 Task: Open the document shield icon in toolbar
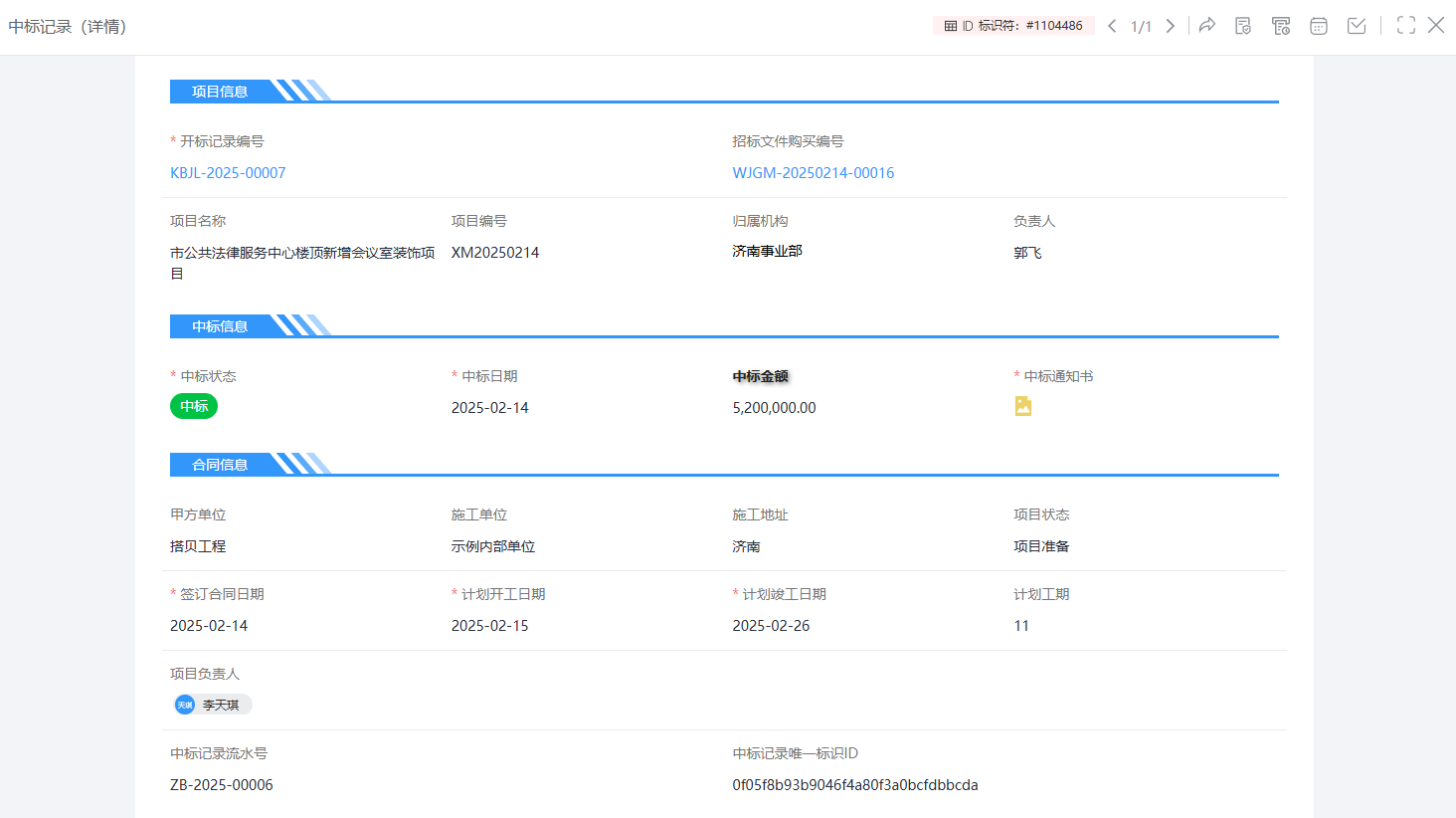click(1243, 26)
